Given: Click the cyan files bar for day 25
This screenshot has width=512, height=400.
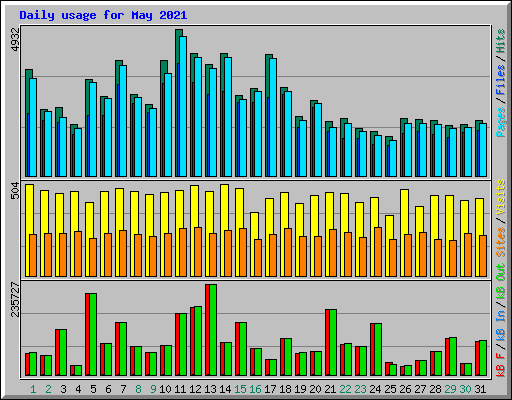Looking at the screenshot, I should click(x=393, y=158).
